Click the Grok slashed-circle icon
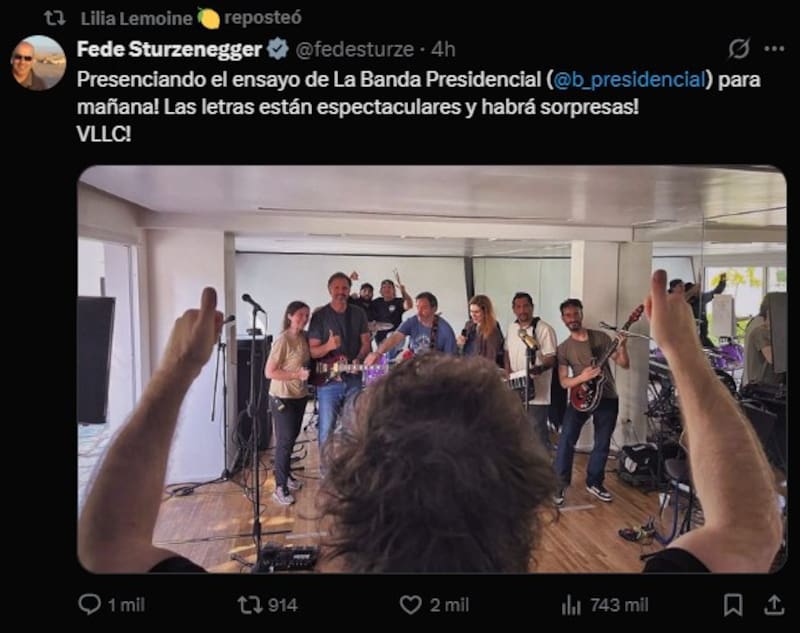800x633 pixels. (739, 48)
